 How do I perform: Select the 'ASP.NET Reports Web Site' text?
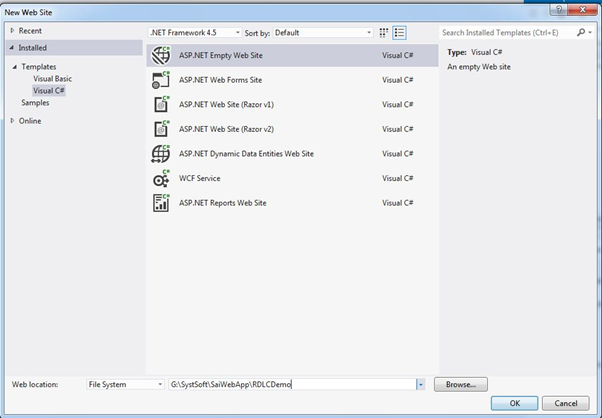(223, 203)
